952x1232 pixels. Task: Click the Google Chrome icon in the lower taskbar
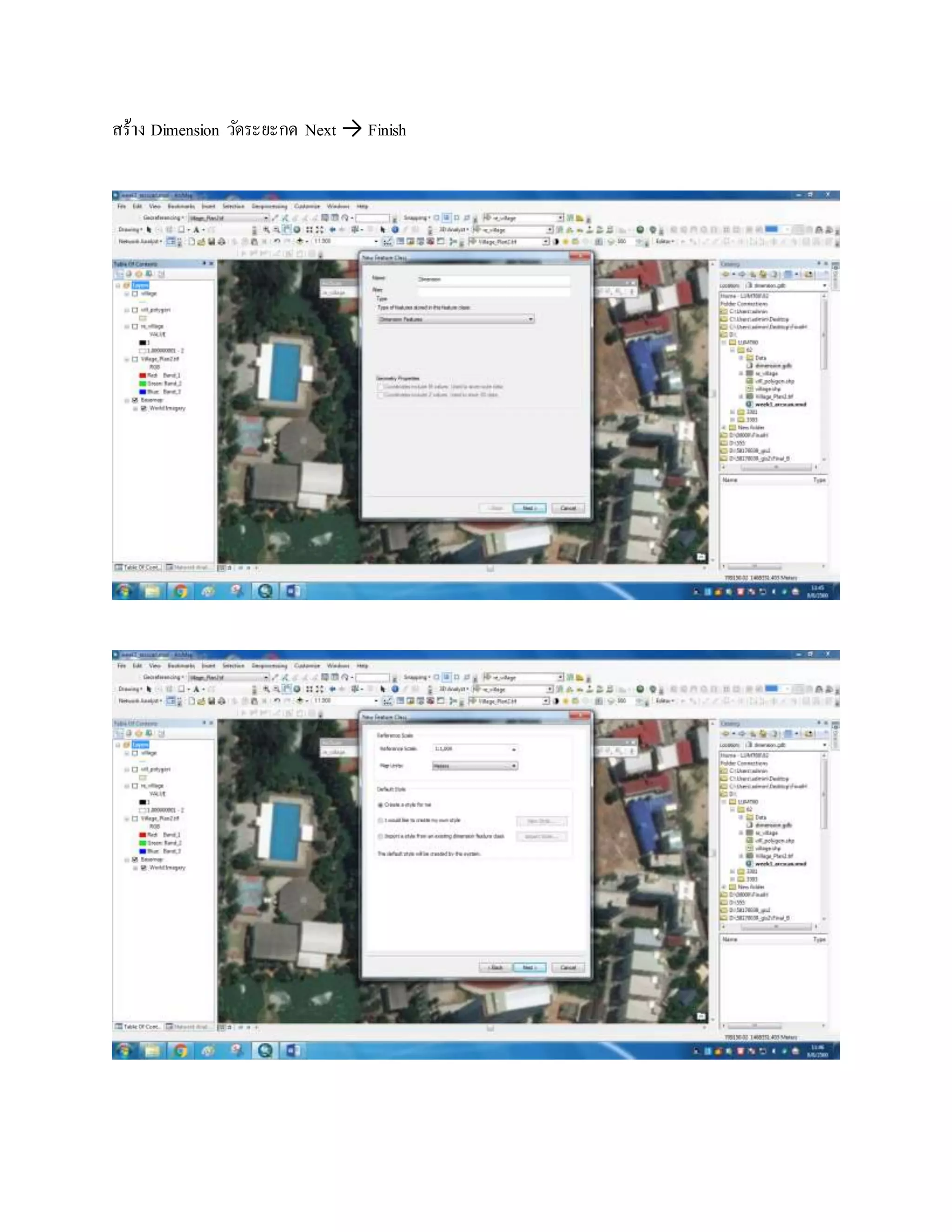click(x=180, y=1050)
